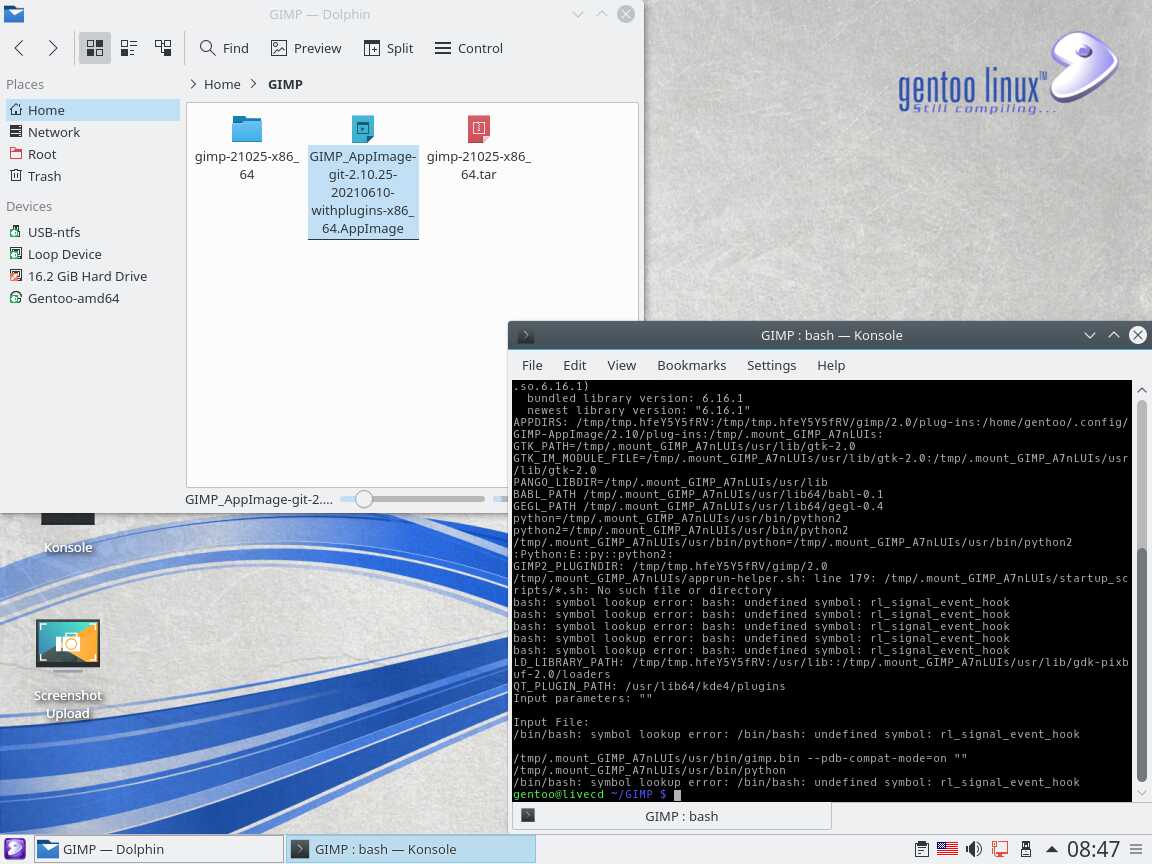Click the Konsole vertical scrollbar handle
The width and height of the screenshot is (1152, 864).
[x=1142, y=665]
